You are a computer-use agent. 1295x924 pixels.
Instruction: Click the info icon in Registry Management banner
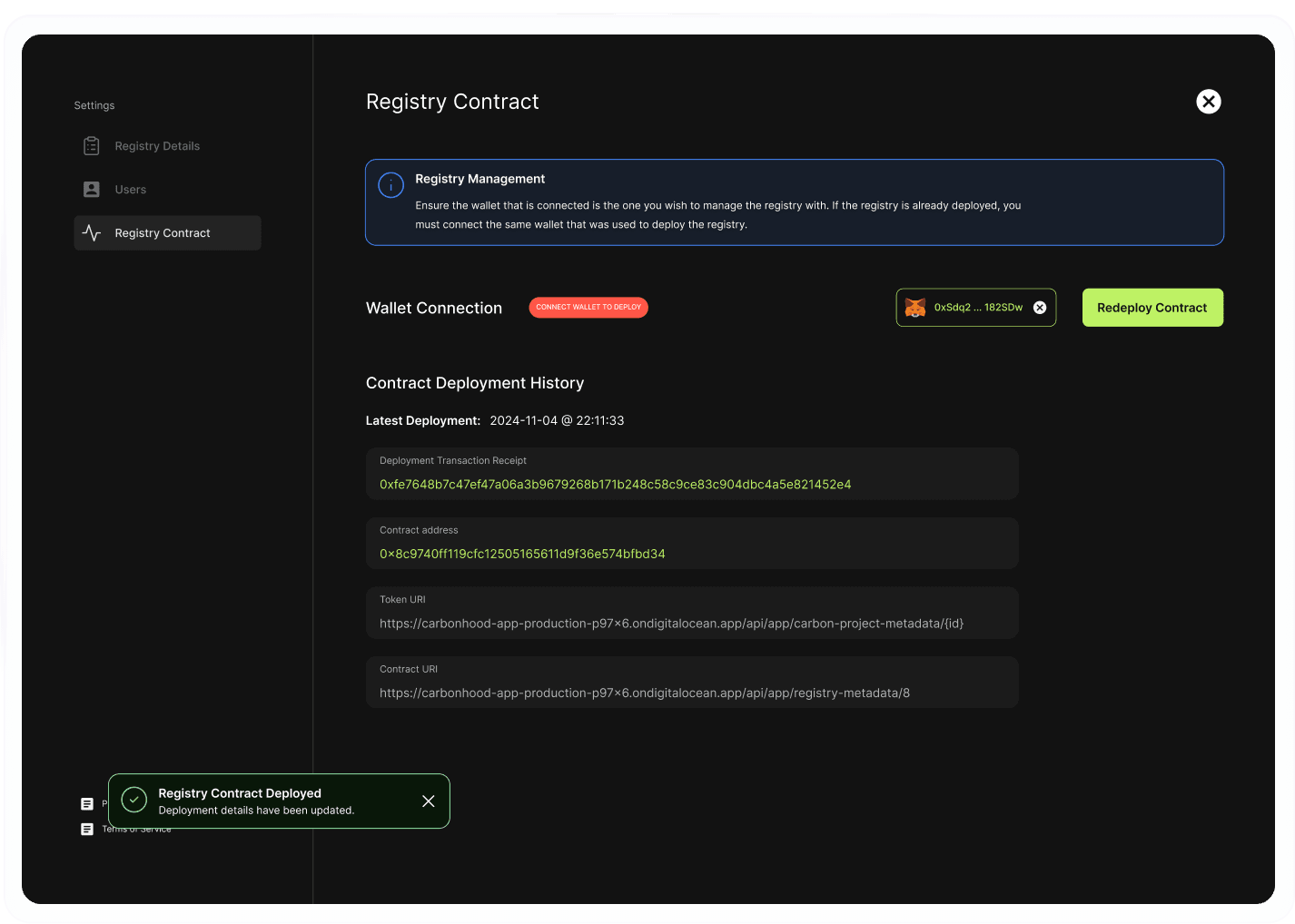point(391,185)
